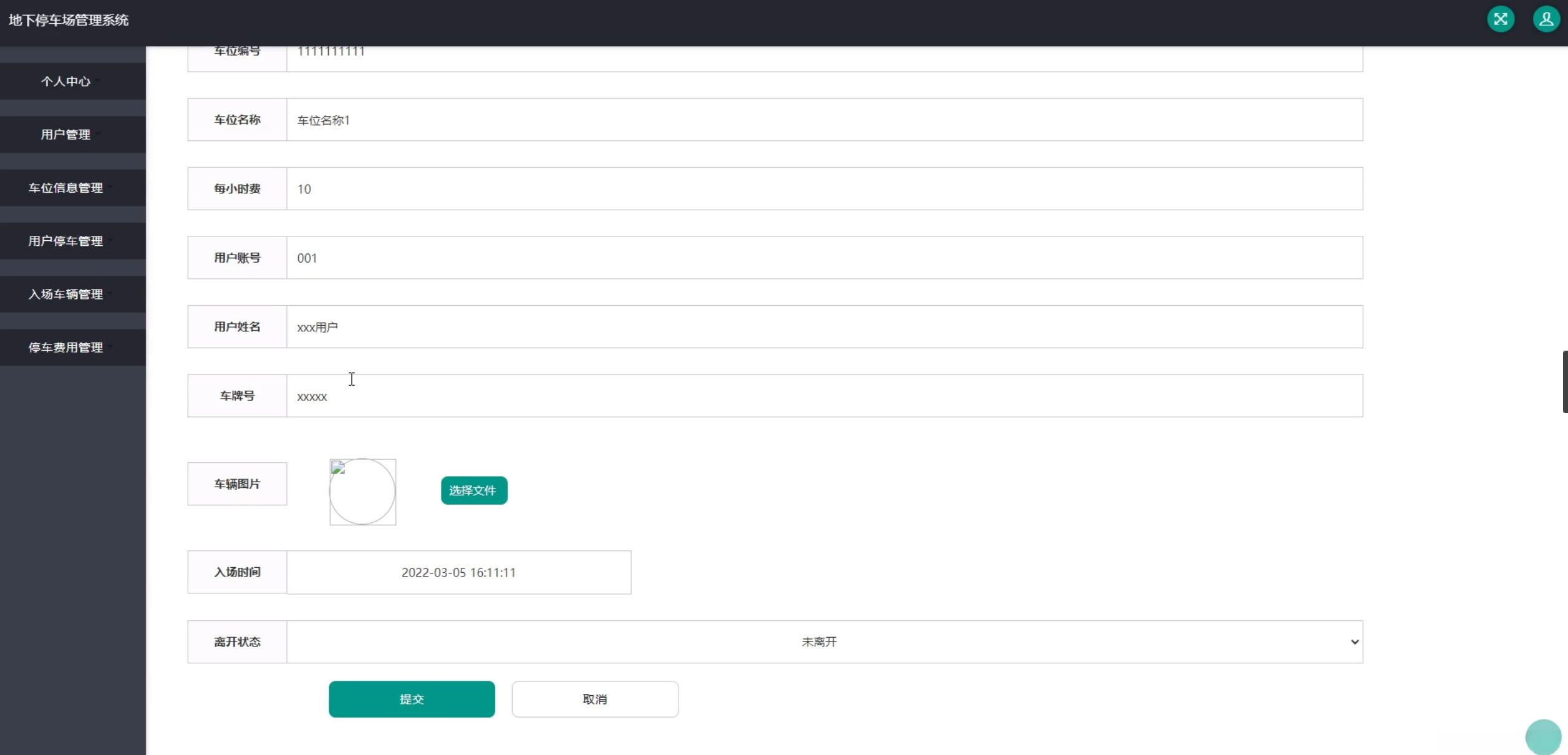Click into the 用户姓名 input field
Screen dimensions: 1568x755
[x=824, y=327]
